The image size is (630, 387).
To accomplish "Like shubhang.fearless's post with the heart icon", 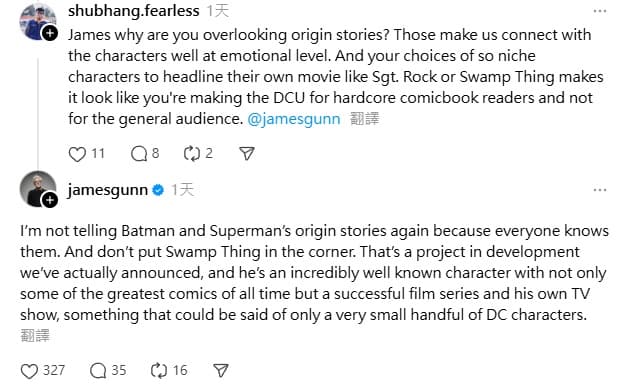I will coord(77,154).
